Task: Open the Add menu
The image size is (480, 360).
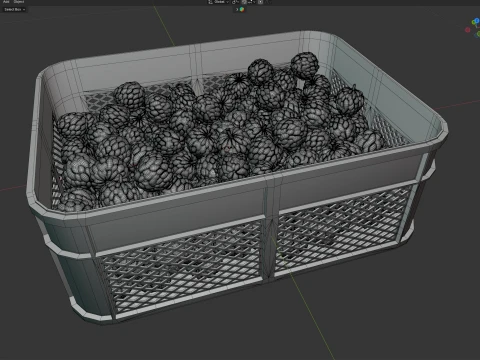Action: click(x=6, y=2)
